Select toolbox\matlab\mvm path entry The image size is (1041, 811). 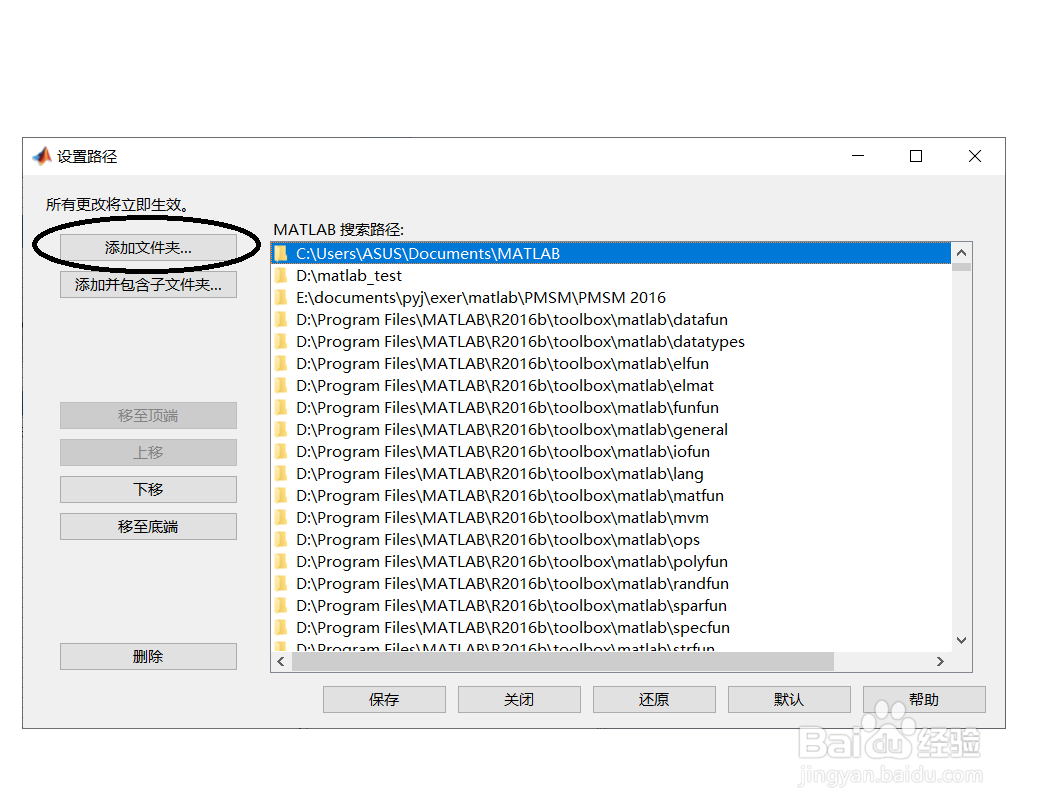(x=611, y=518)
